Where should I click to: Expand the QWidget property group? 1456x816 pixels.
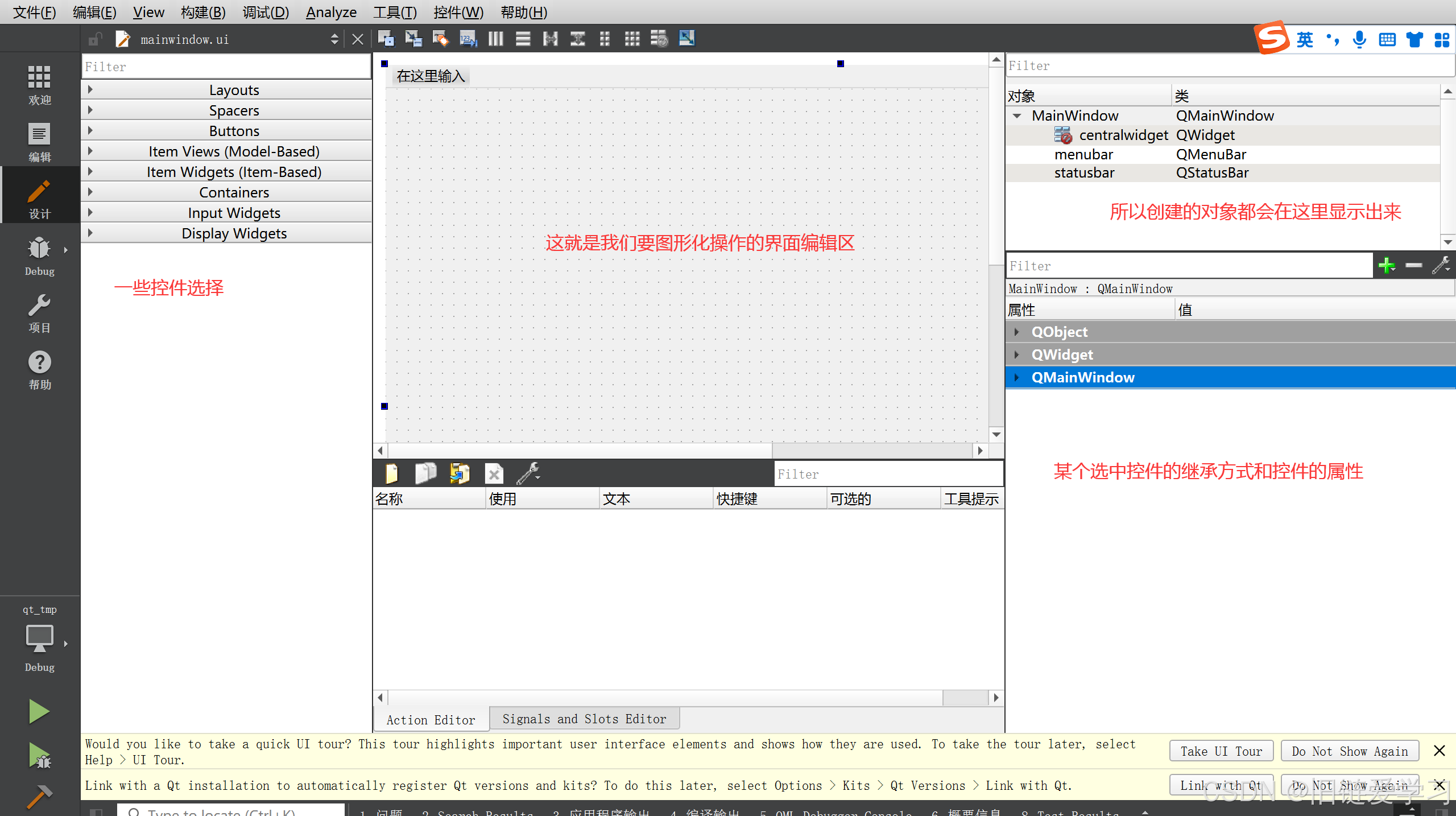[1016, 355]
